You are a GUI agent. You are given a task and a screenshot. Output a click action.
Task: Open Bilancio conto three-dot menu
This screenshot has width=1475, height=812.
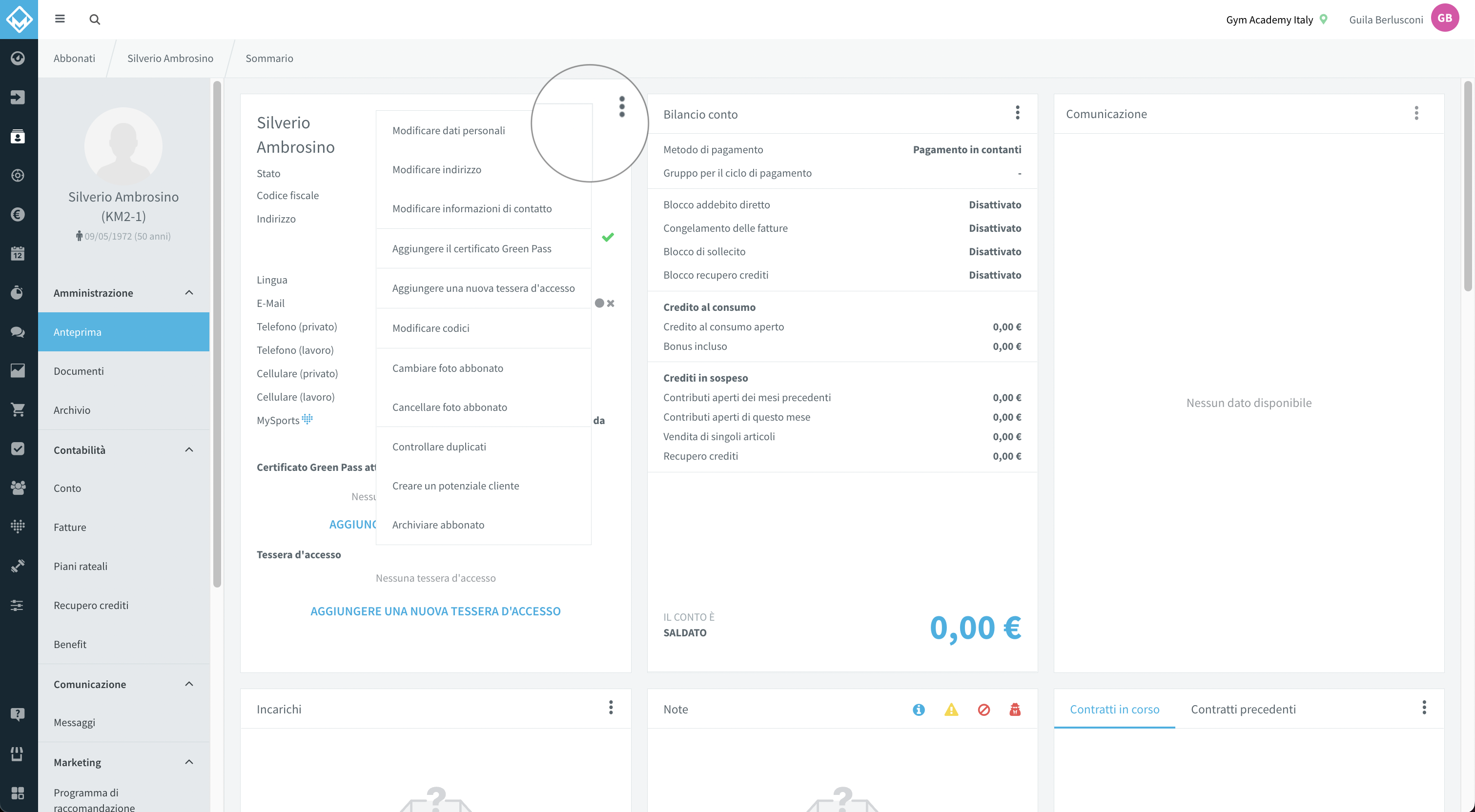[1018, 113]
